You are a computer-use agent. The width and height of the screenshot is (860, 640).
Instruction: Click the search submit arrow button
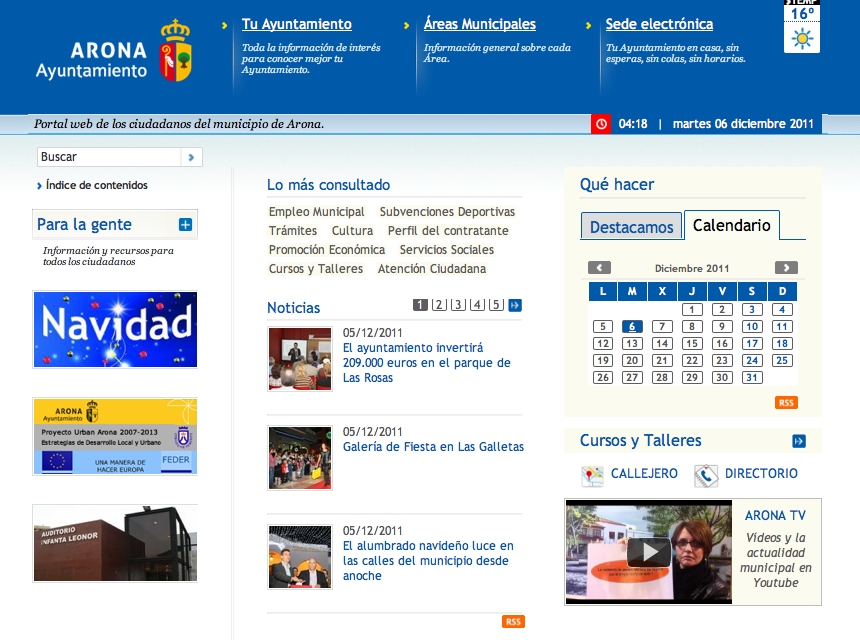192,157
